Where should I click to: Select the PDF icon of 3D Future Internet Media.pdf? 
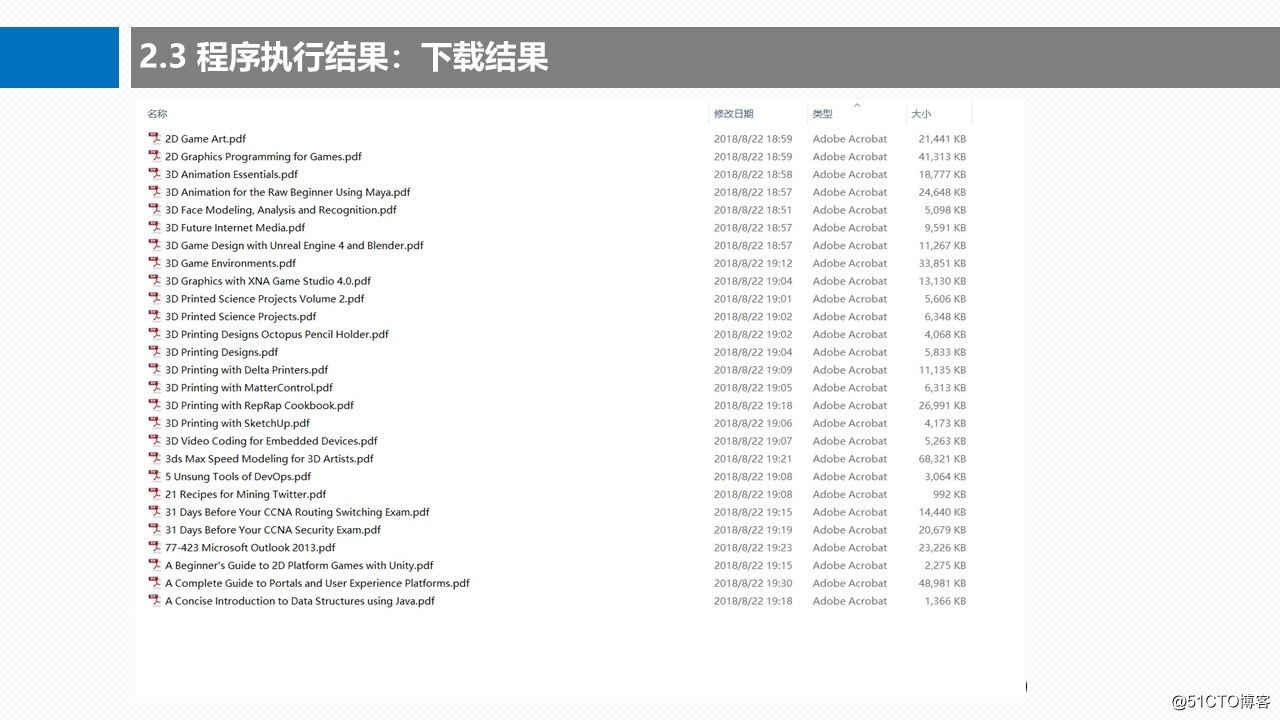155,227
